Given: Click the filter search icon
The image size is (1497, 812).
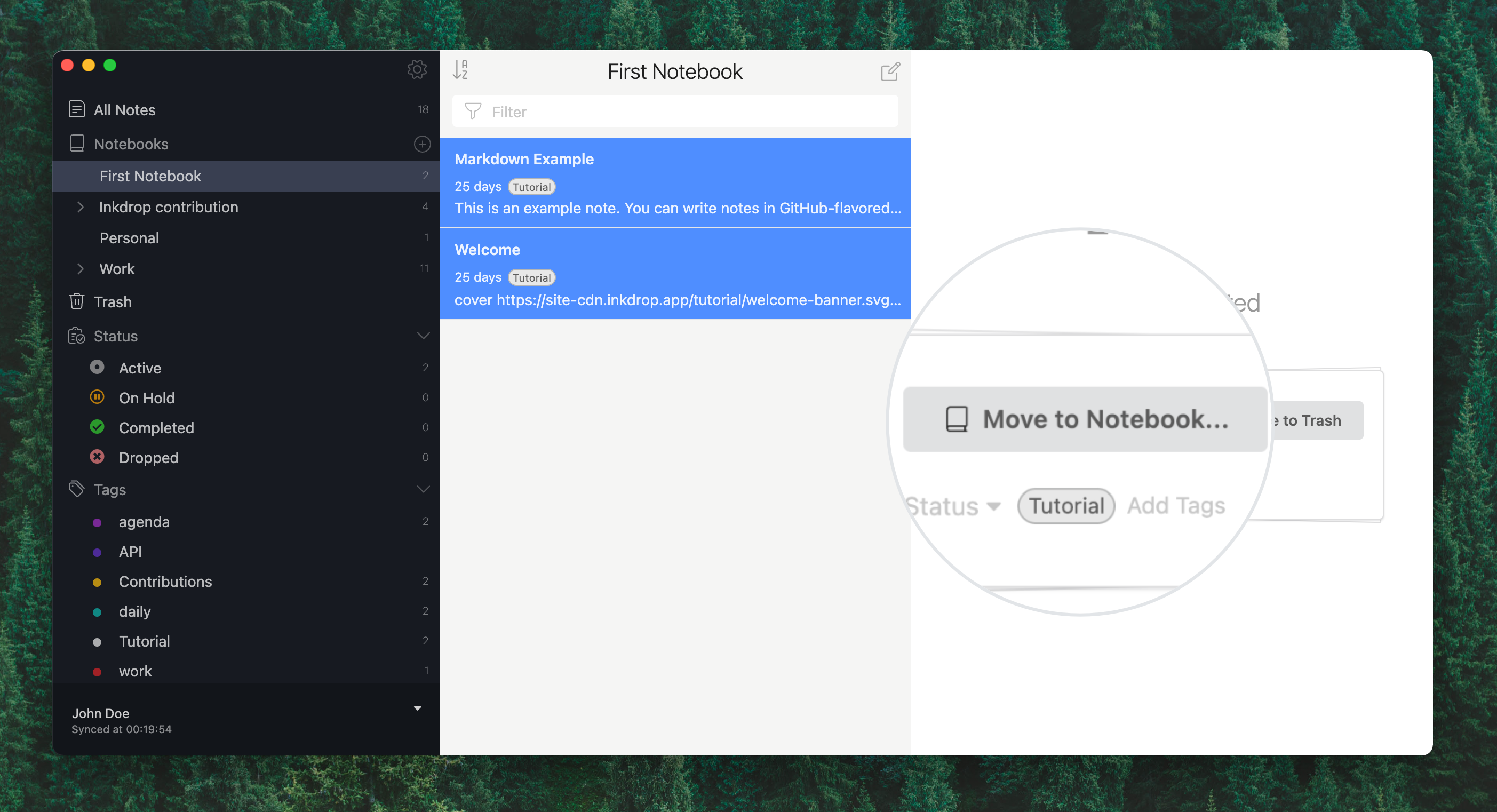Looking at the screenshot, I should click(x=475, y=111).
